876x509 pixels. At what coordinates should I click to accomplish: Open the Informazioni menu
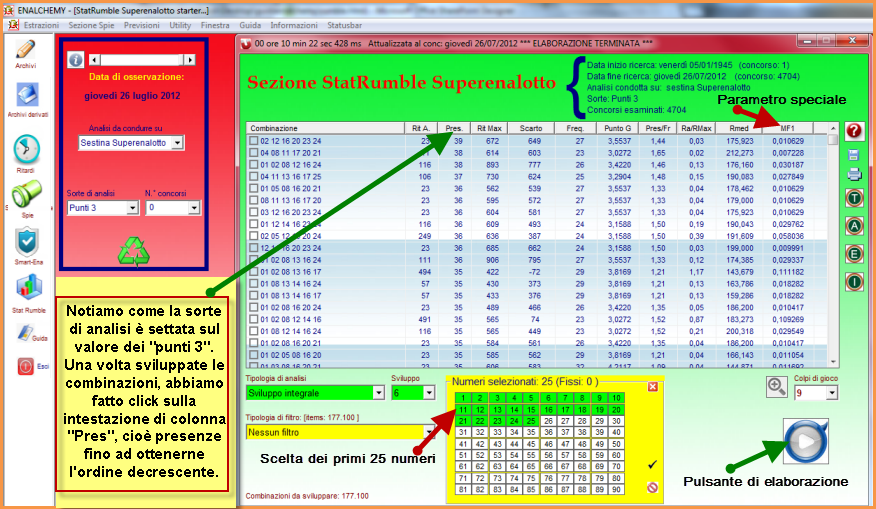point(294,25)
